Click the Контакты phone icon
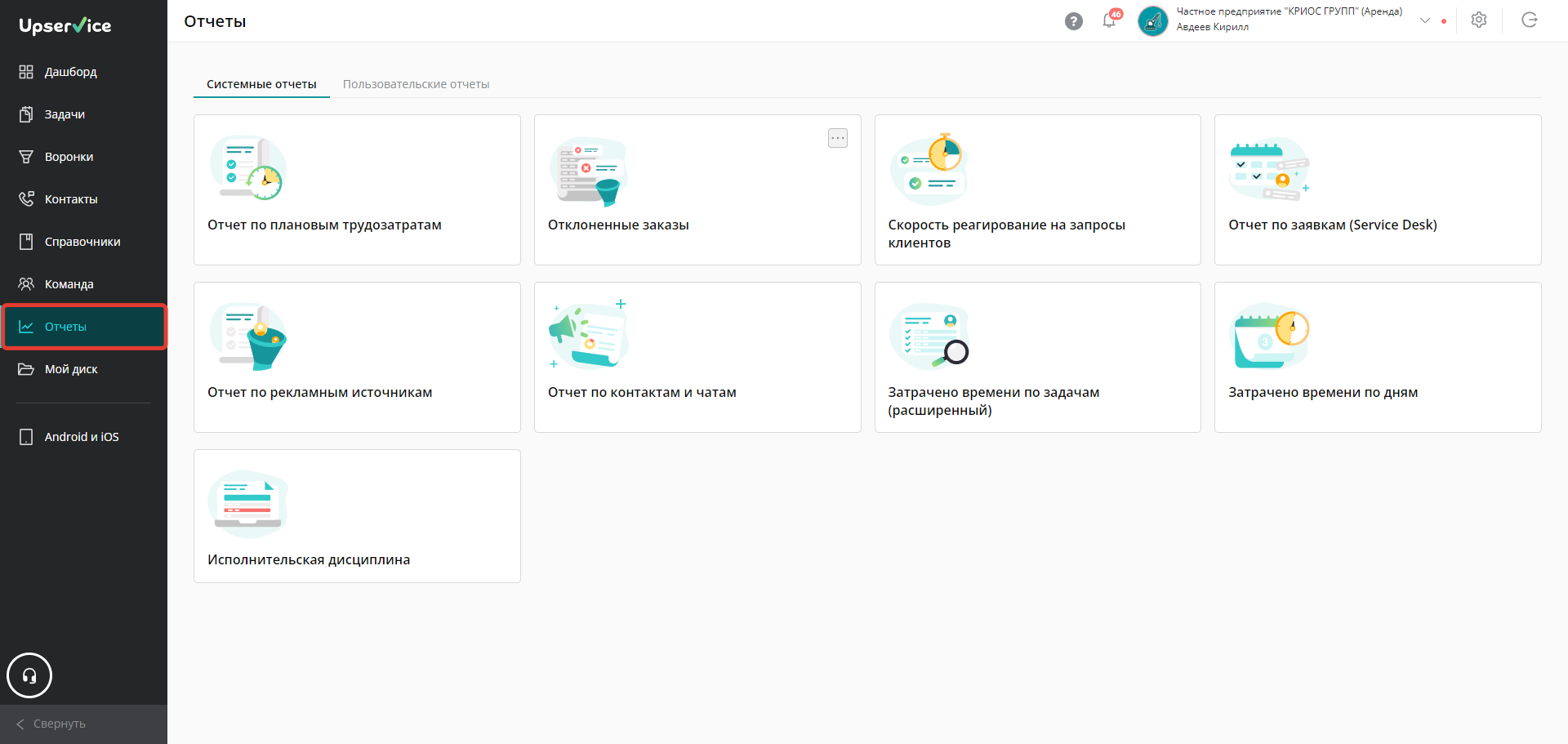 [x=26, y=199]
